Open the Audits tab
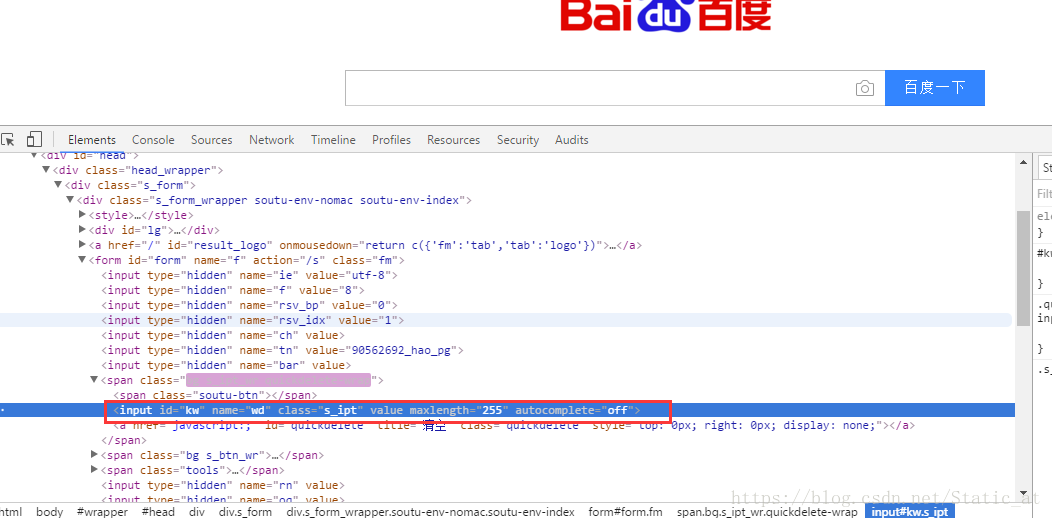 572,140
